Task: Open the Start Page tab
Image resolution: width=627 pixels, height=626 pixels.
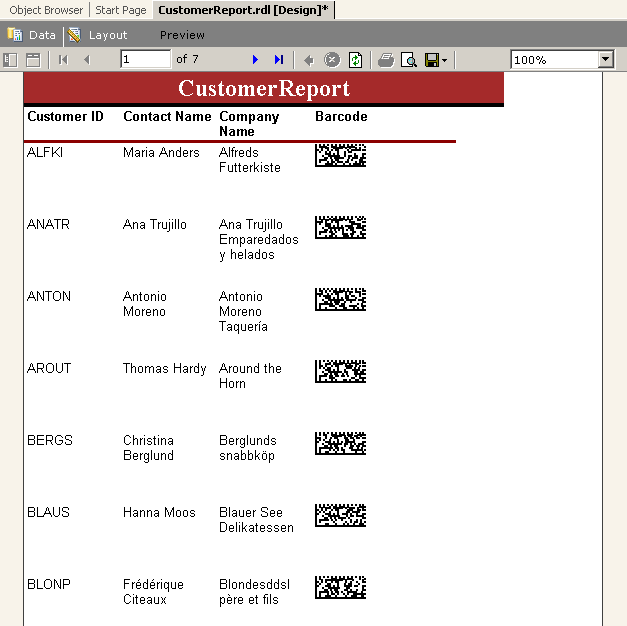Action: (121, 10)
